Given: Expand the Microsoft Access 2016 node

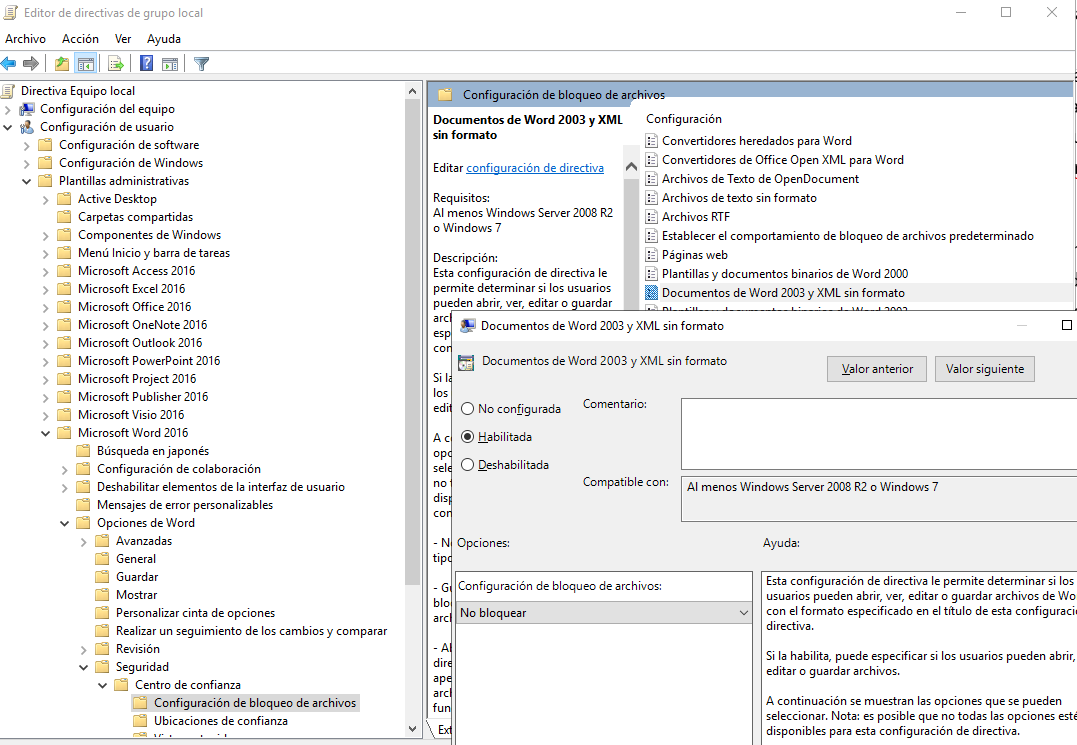Looking at the screenshot, I should click(x=46, y=271).
